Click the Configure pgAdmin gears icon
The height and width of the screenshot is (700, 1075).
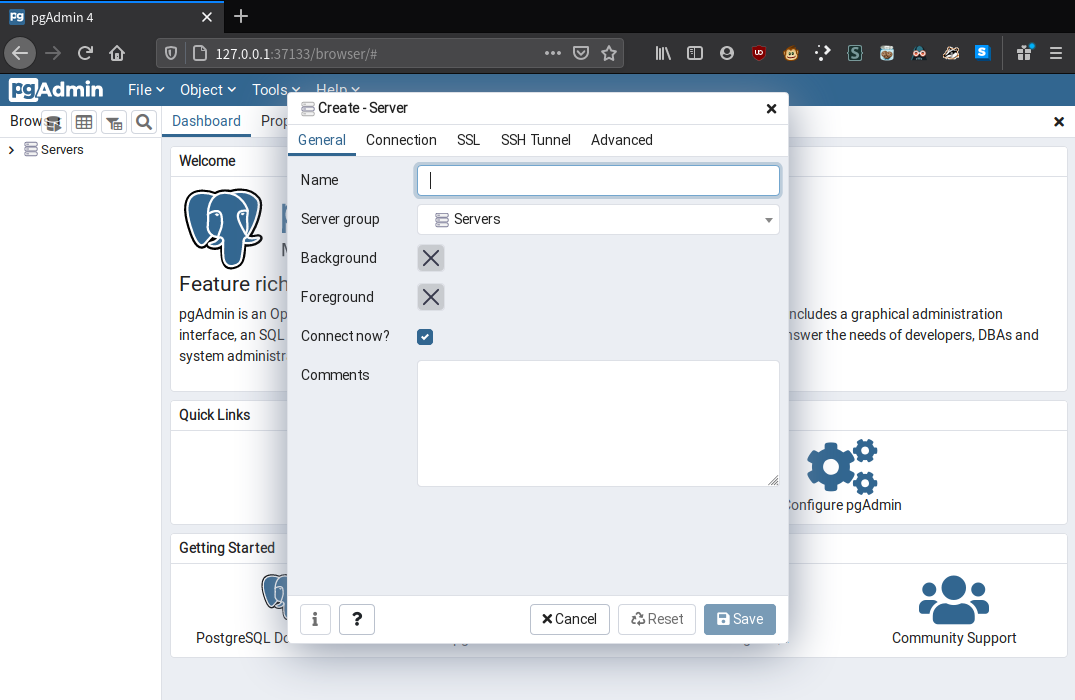[x=843, y=466]
